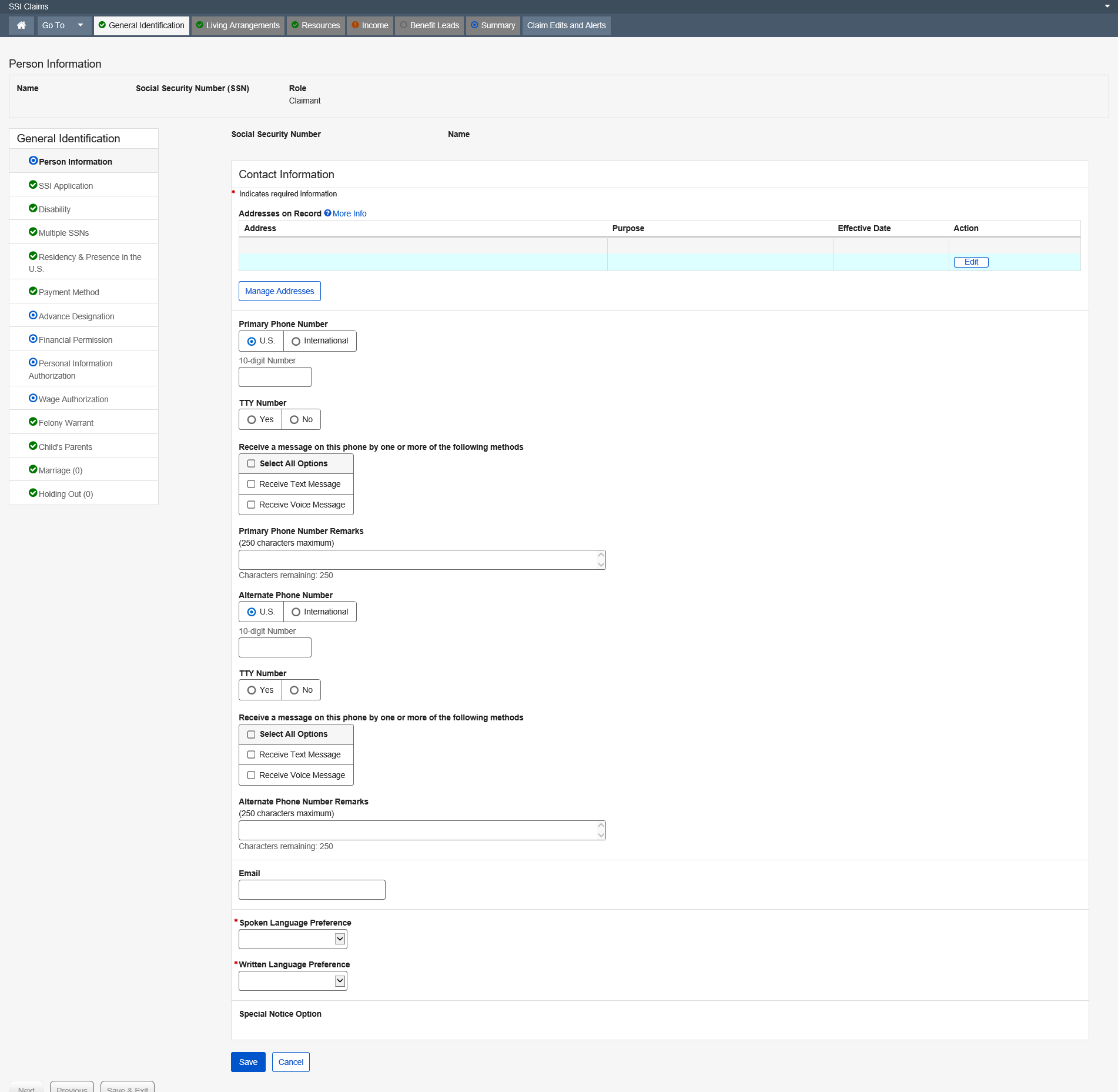This screenshot has width=1118, height=1092.
Task: Click the green check icon beside Felony Warrant
Action: coord(33,422)
